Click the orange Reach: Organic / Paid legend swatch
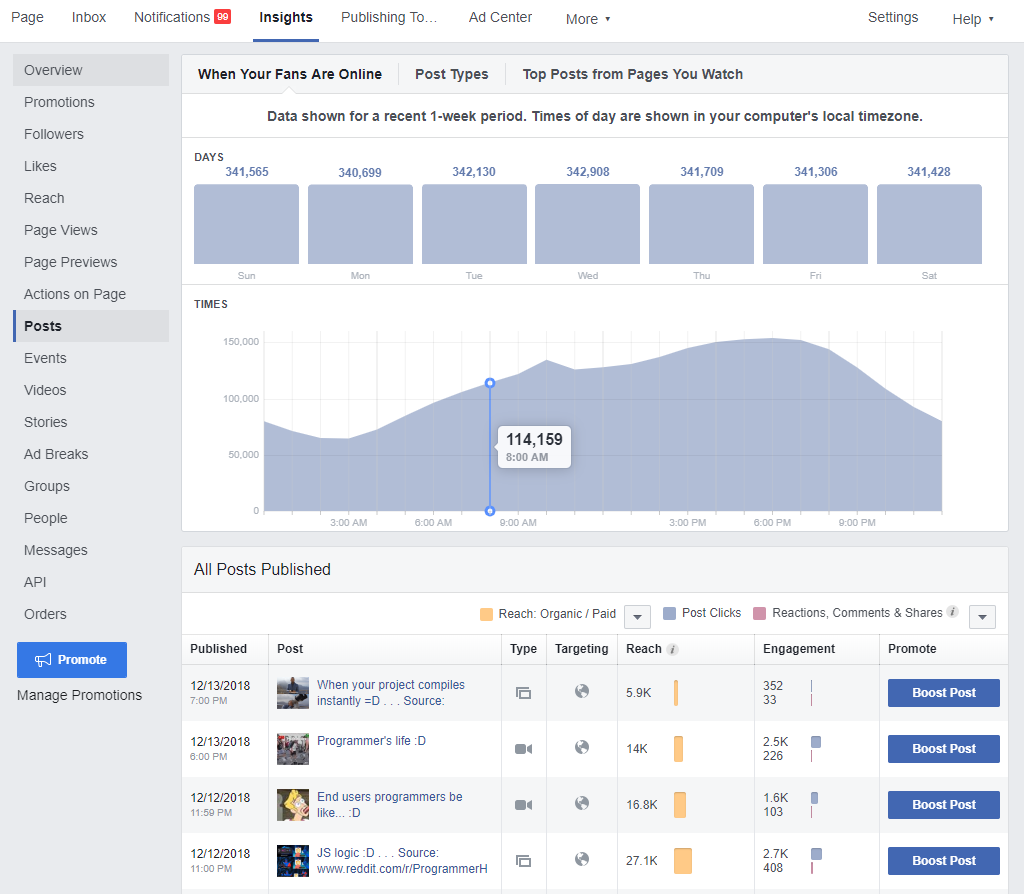 [x=486, y=614]
